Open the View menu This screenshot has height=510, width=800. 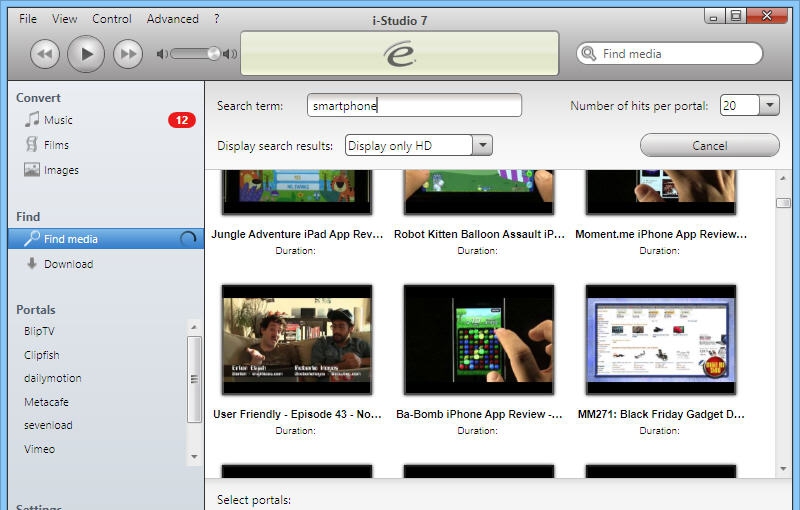tap(64, 19)
